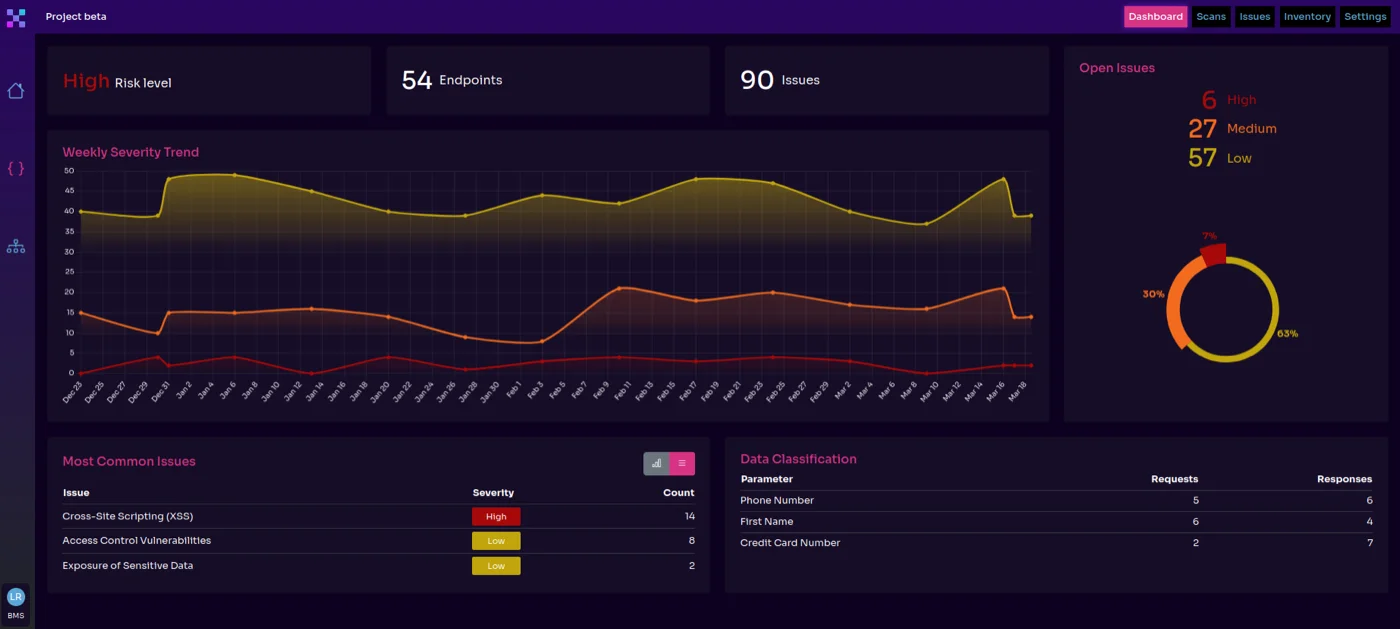Image resolution: width=1400 pixels, height=629 pixels.
Task: Select the Low badge on Access Control Vulnerabilities
Action: [x=496, y=540]
